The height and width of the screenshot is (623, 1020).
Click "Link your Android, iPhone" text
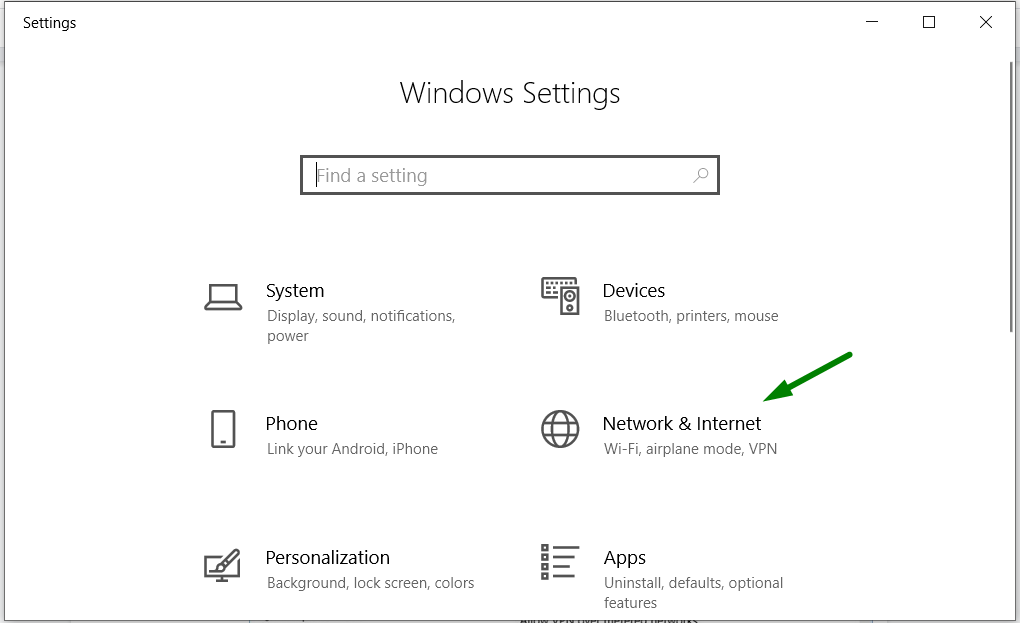(352, 449)
